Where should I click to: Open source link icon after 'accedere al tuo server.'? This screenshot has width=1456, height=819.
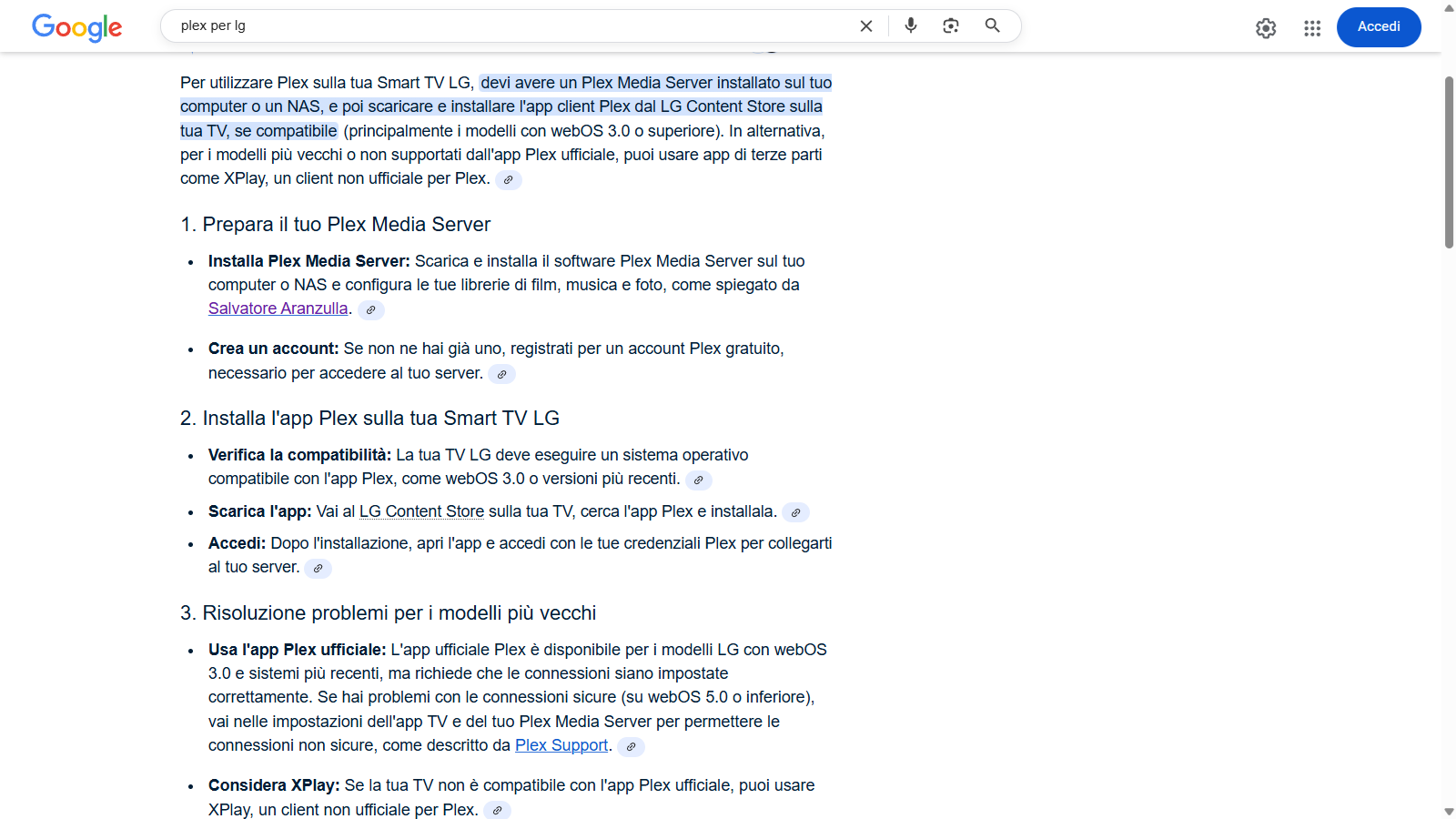coord(501,374)
